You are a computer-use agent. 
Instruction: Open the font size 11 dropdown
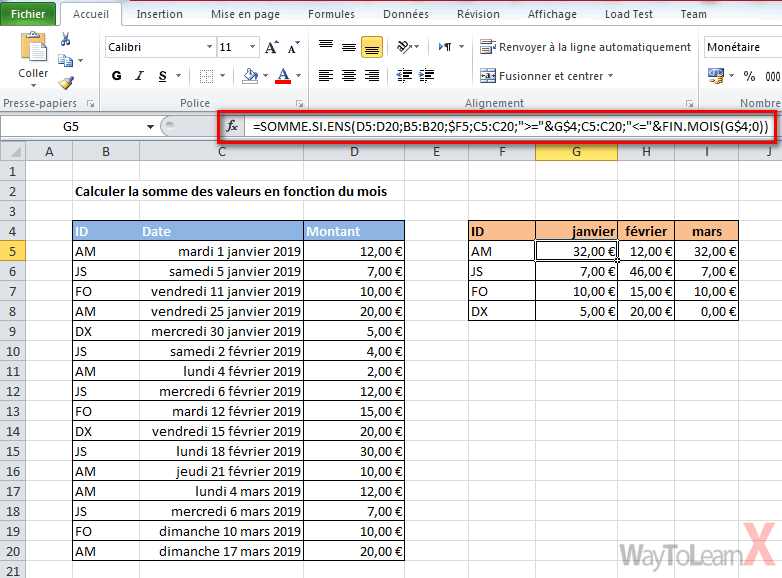252,47
